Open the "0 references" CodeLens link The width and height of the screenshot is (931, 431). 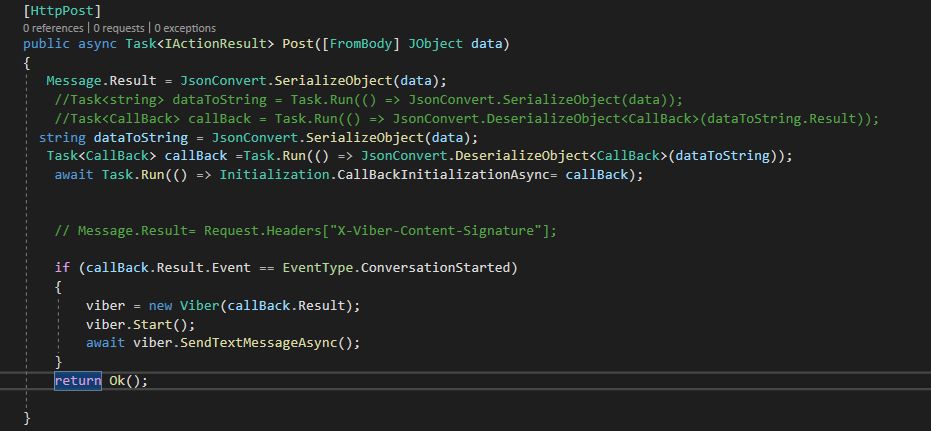pos(53,28)
